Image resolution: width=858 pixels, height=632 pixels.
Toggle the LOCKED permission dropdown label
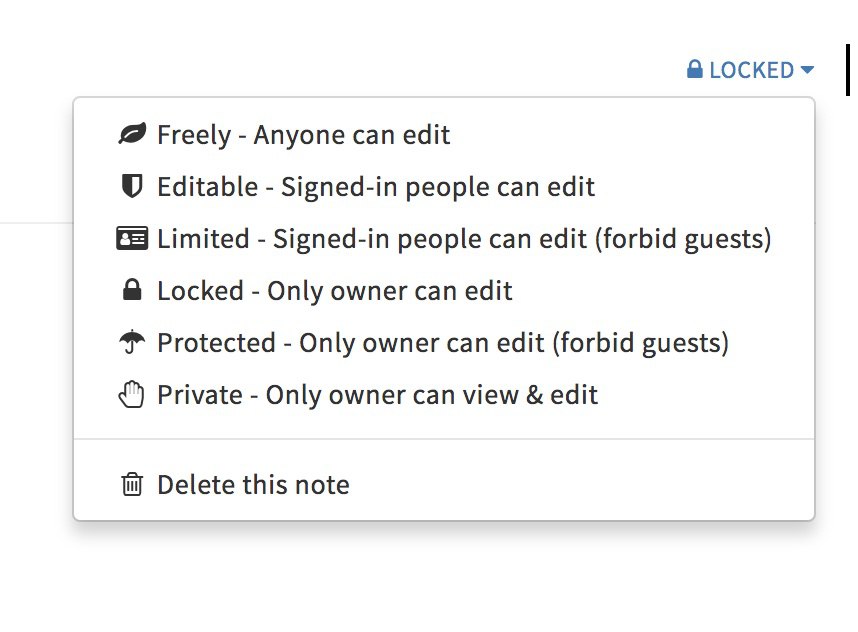[751, 70]
